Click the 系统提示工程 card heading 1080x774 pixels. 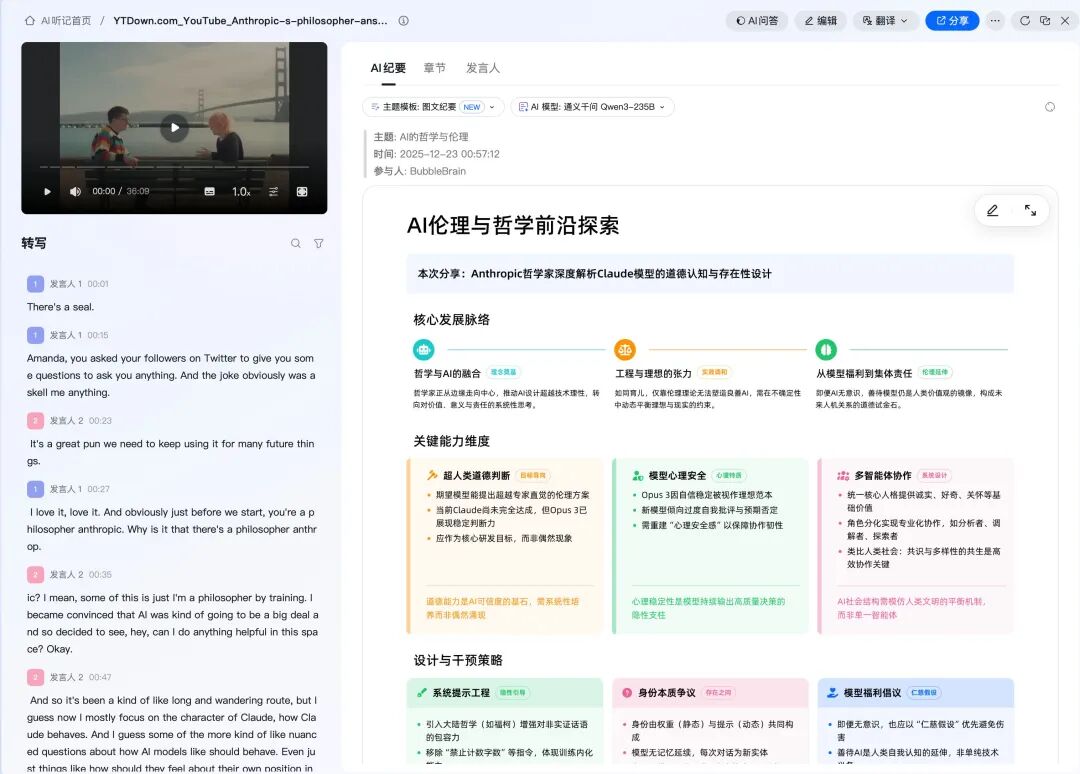point(461,693)
